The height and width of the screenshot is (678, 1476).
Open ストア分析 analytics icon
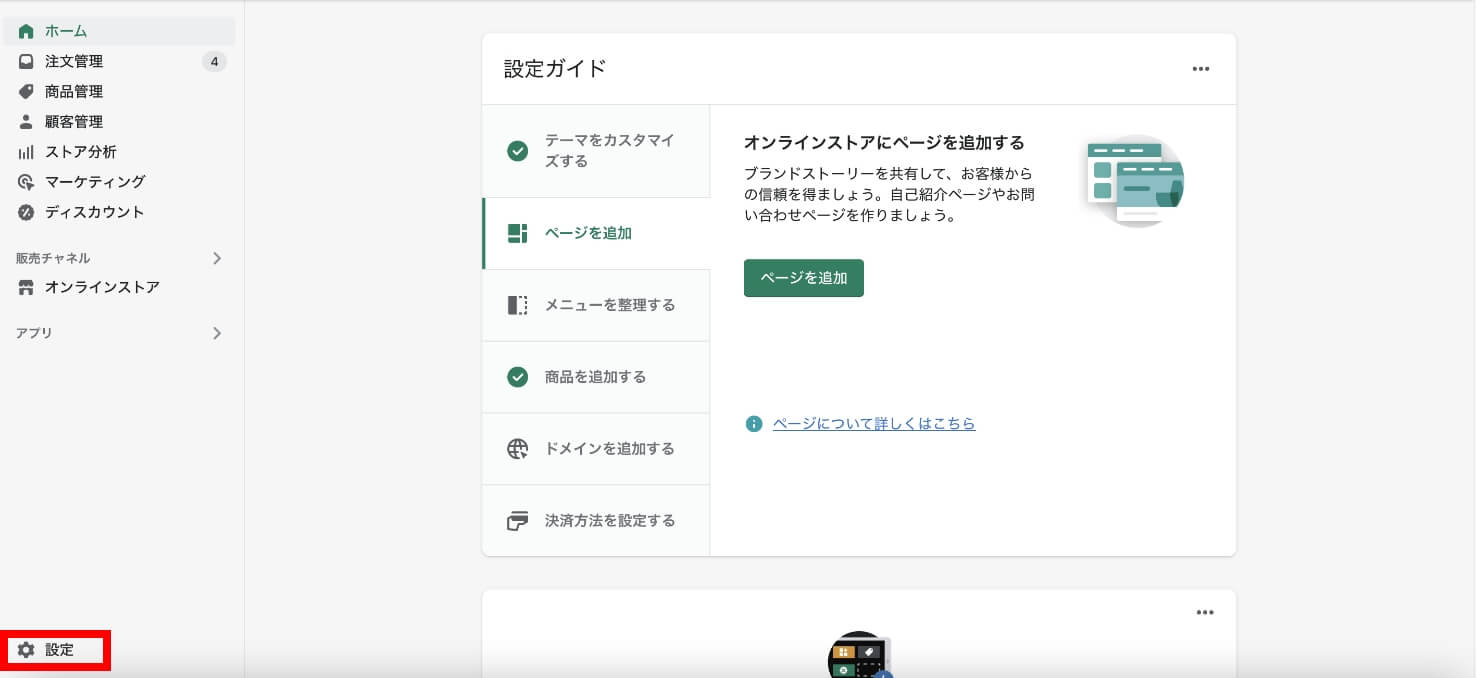pos(24,151)
